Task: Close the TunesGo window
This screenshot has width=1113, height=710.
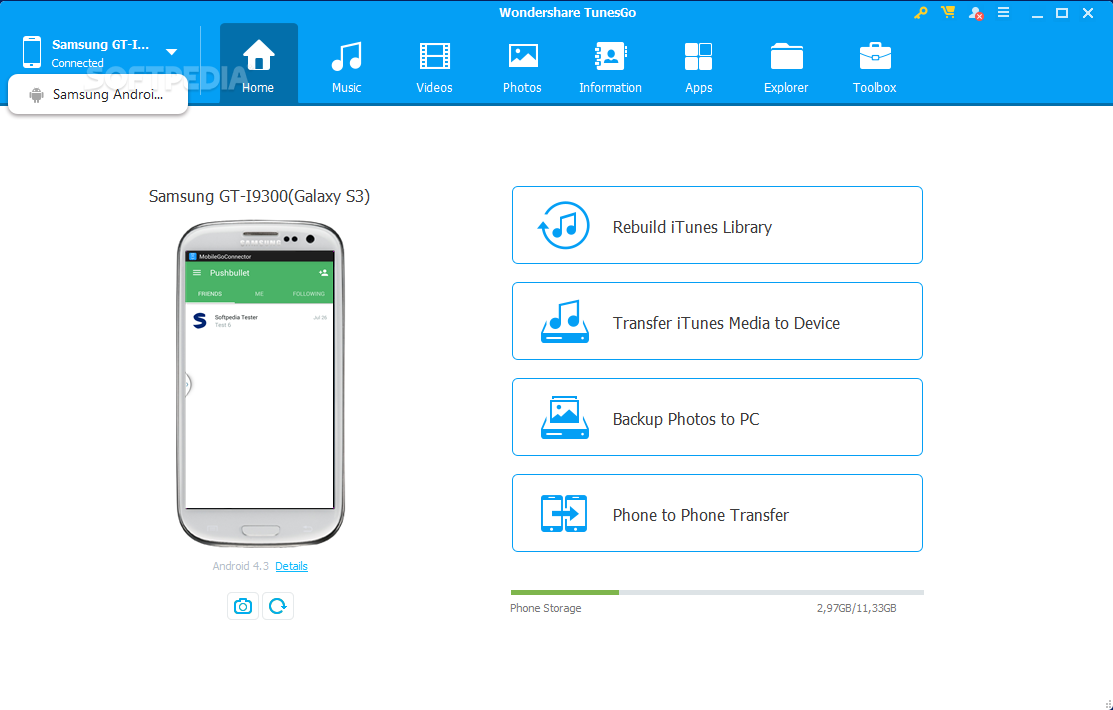Action: pyautogui.click(x=1087, y=13)
